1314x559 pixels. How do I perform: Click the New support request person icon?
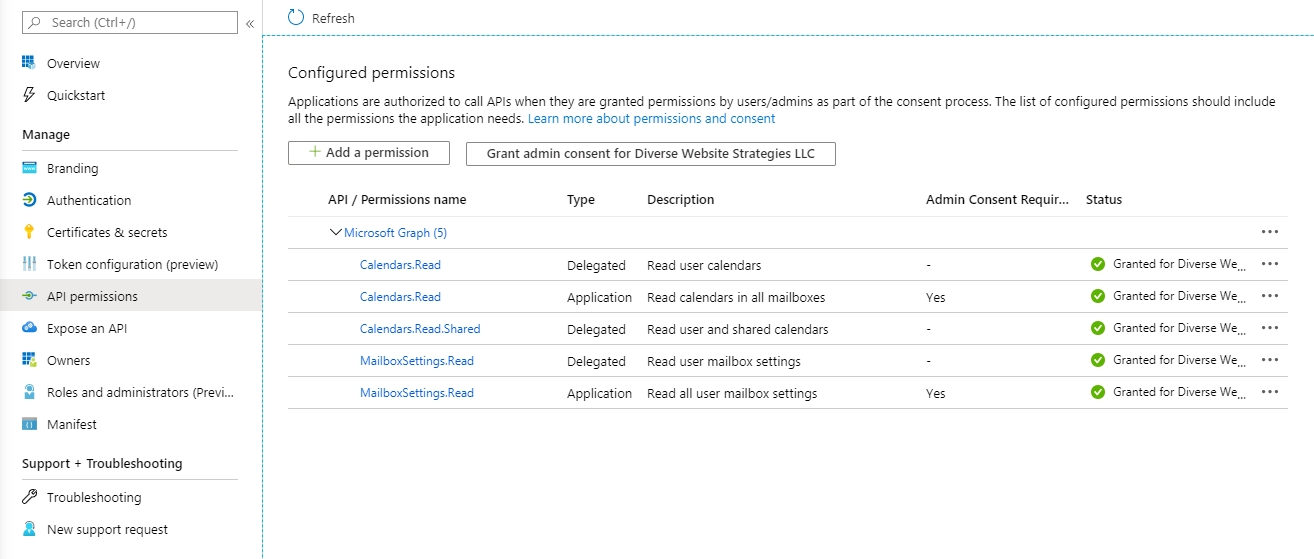pyautogui.click(x=29, y=529)
